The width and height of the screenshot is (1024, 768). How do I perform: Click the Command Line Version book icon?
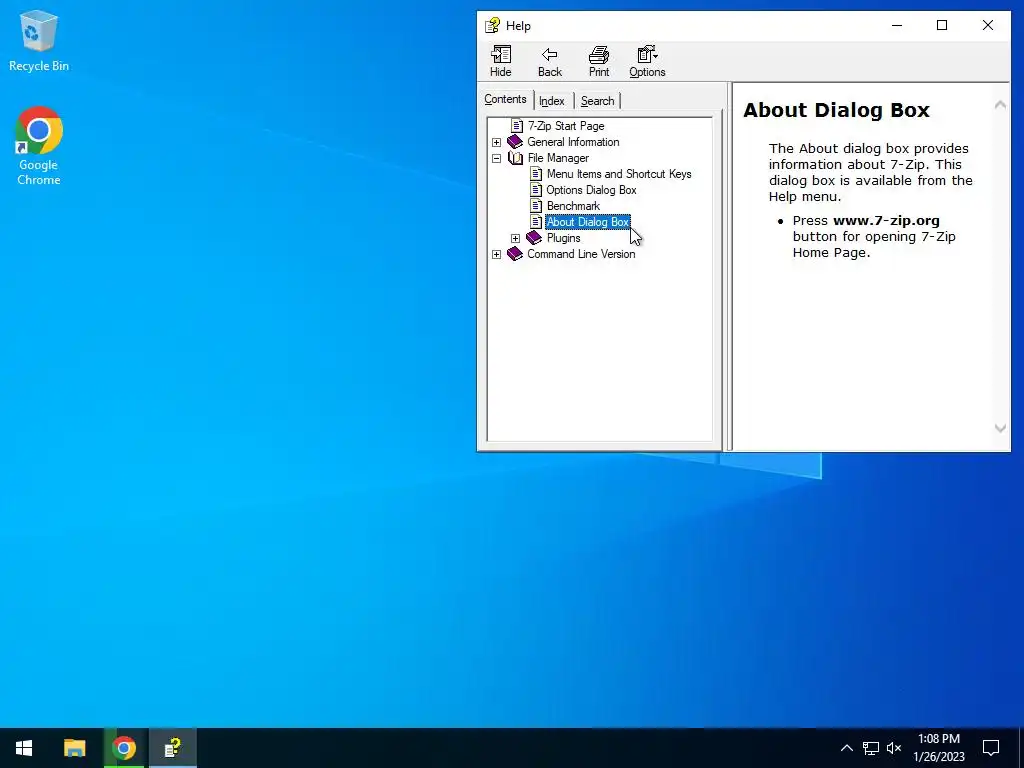[x=515, y=254]
